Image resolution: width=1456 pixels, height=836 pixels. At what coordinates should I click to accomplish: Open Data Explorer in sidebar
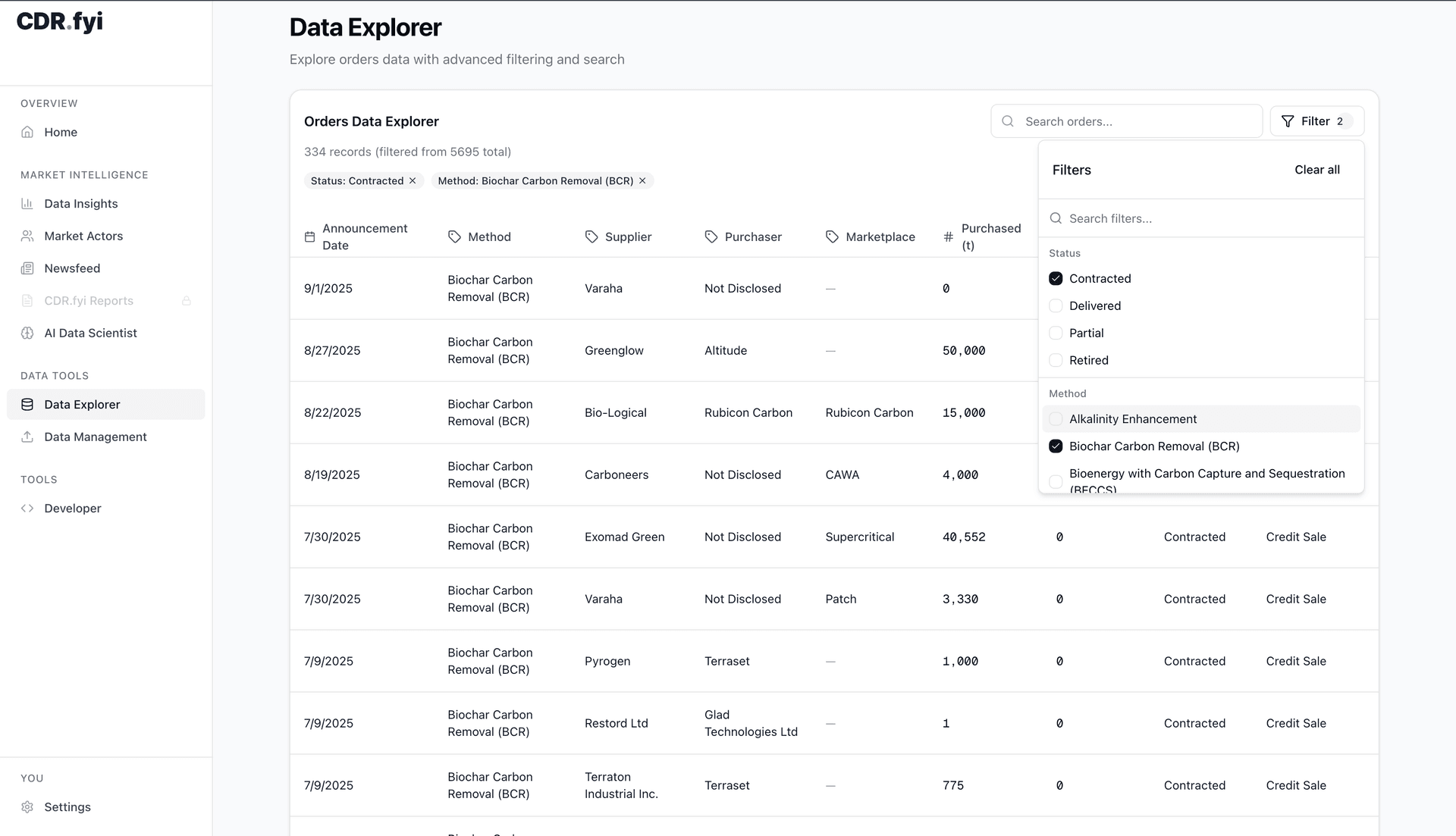(x=82, y=404)
